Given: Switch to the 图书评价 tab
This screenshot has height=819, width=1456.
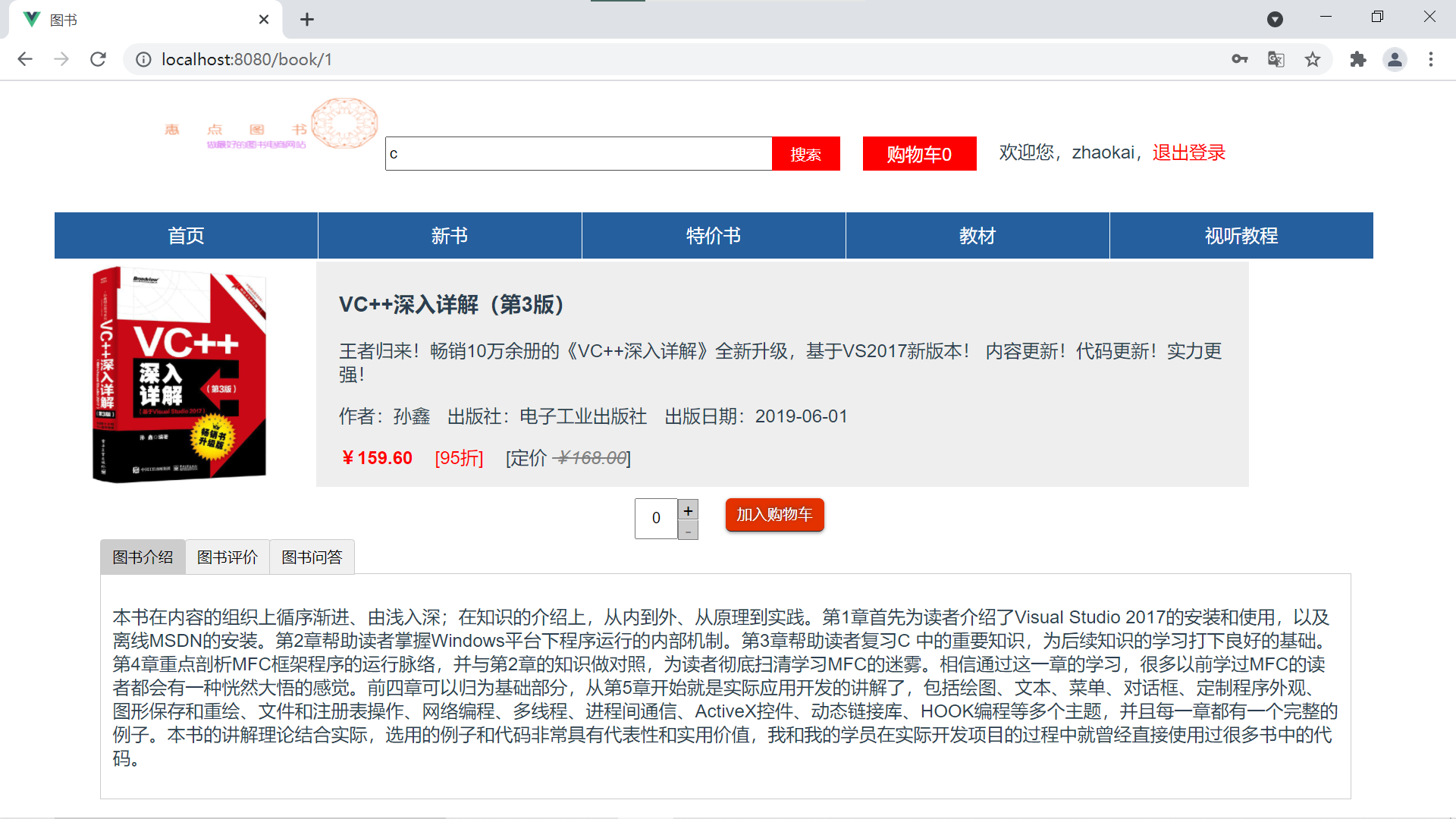Looking at the screenshot, I should (227, 557).
